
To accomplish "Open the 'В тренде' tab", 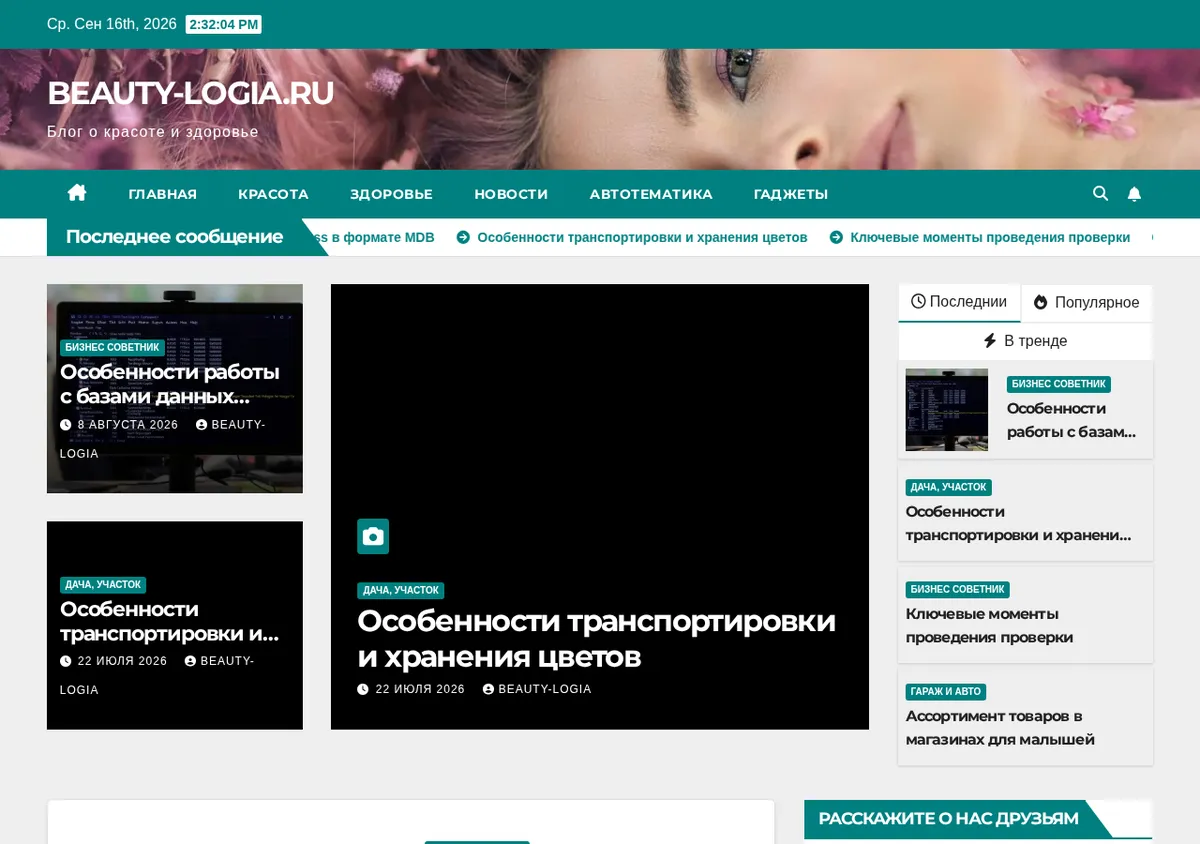I will [x=1025, y=341].
